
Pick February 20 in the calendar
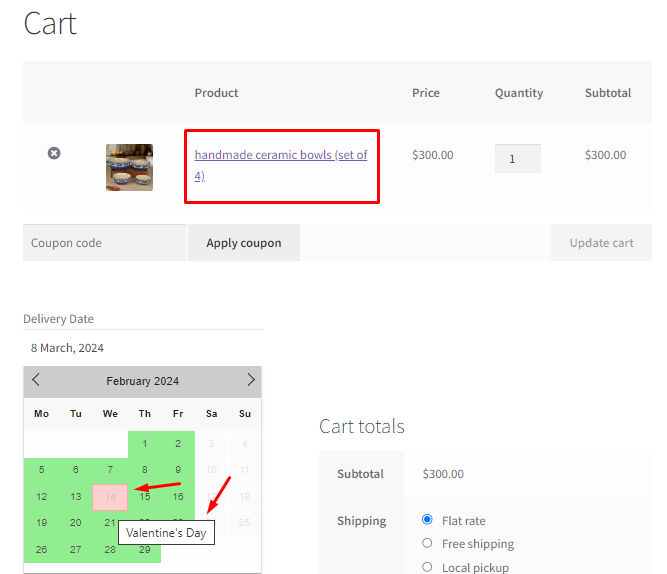75,523
